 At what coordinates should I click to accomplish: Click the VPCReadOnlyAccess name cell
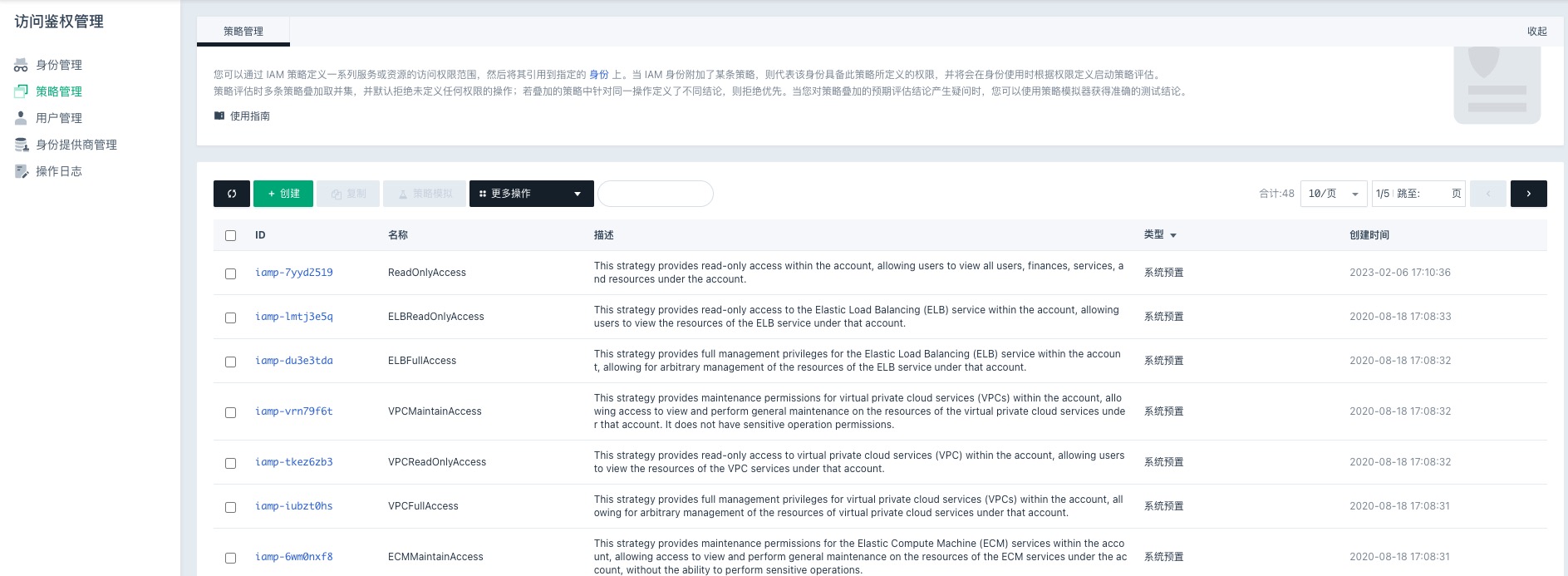[x=437, y=462]
